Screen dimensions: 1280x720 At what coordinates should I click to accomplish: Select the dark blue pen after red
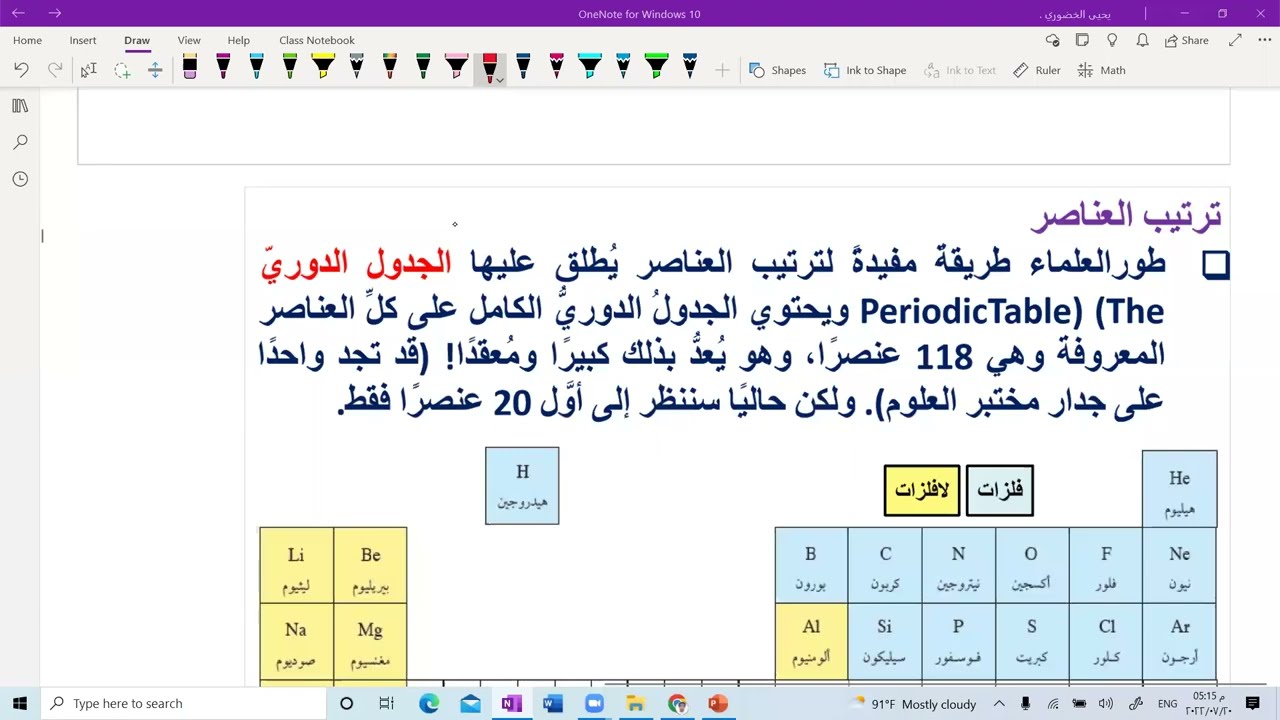click(x=523, y=68)
